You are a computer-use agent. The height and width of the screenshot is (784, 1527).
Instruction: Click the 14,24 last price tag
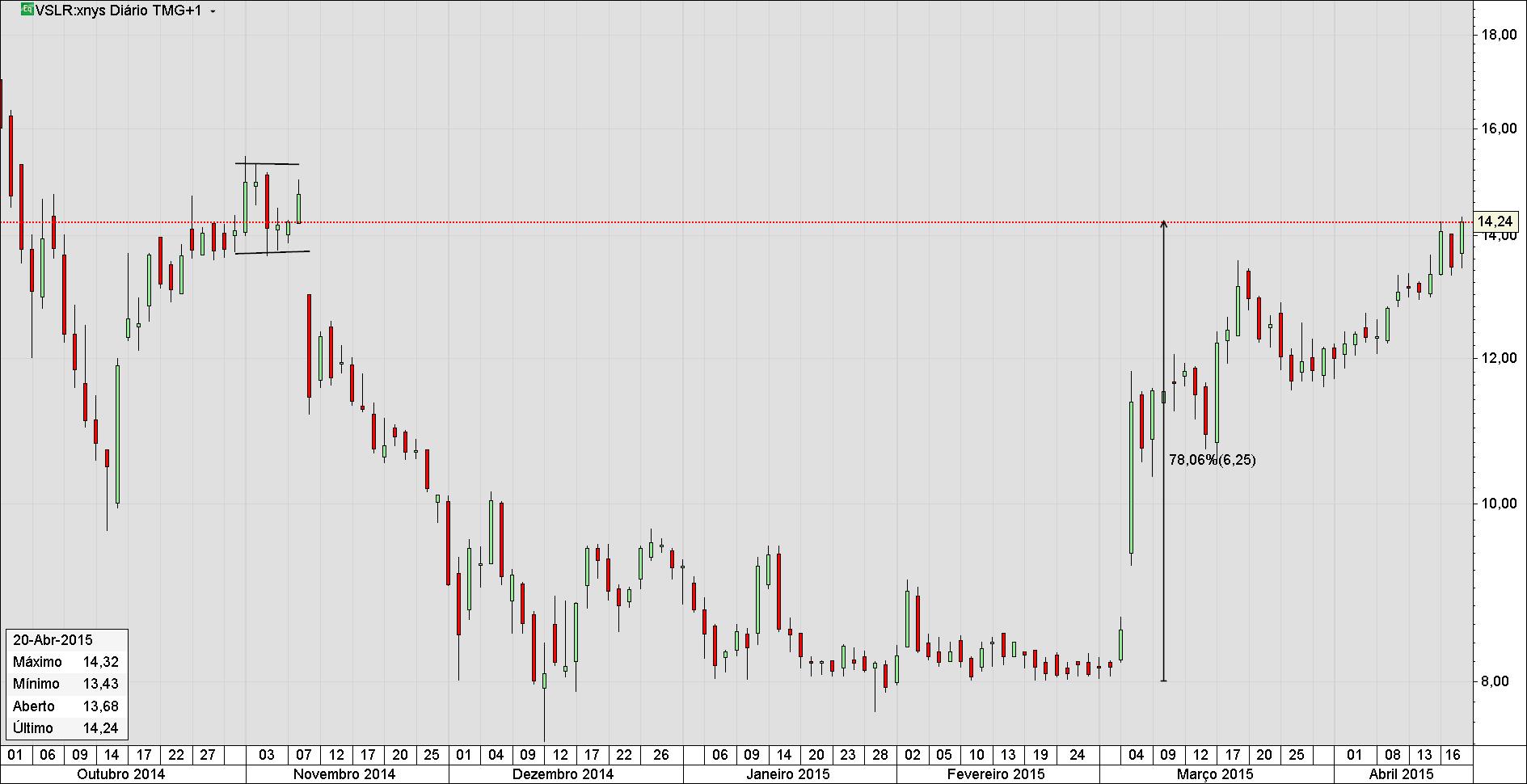1495,221
